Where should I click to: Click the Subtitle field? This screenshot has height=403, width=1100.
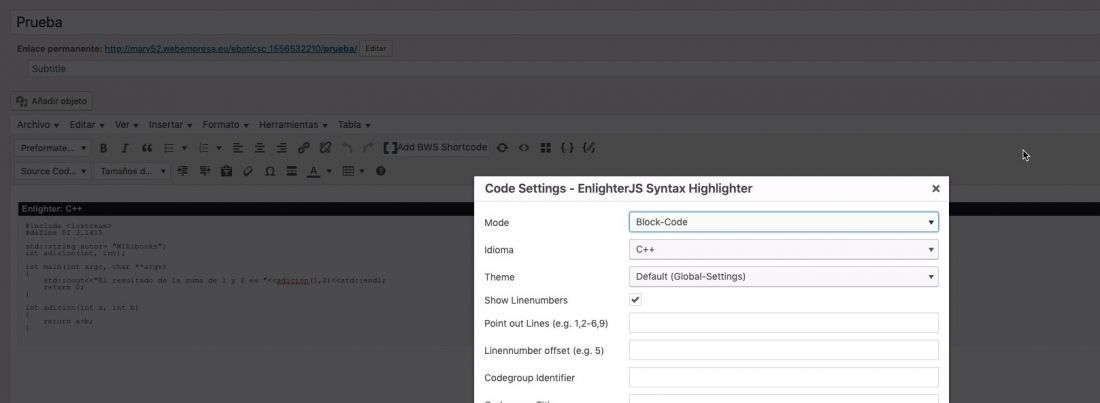(563, 69)
